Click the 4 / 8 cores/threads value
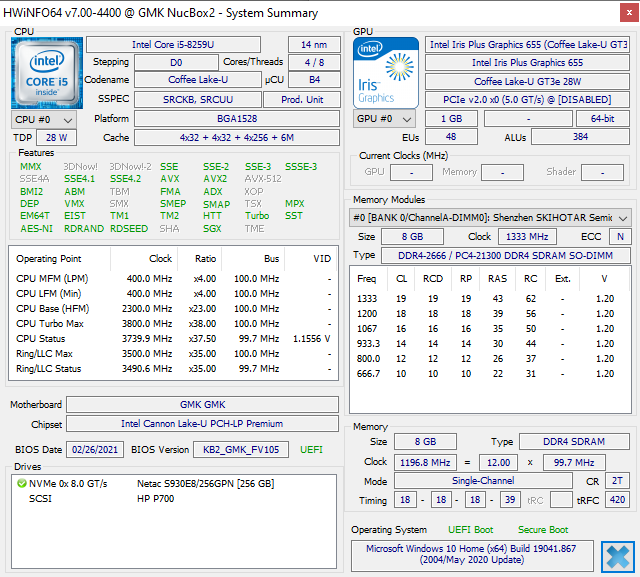This screenshot has width=640, height=577. tap(314, 62)
